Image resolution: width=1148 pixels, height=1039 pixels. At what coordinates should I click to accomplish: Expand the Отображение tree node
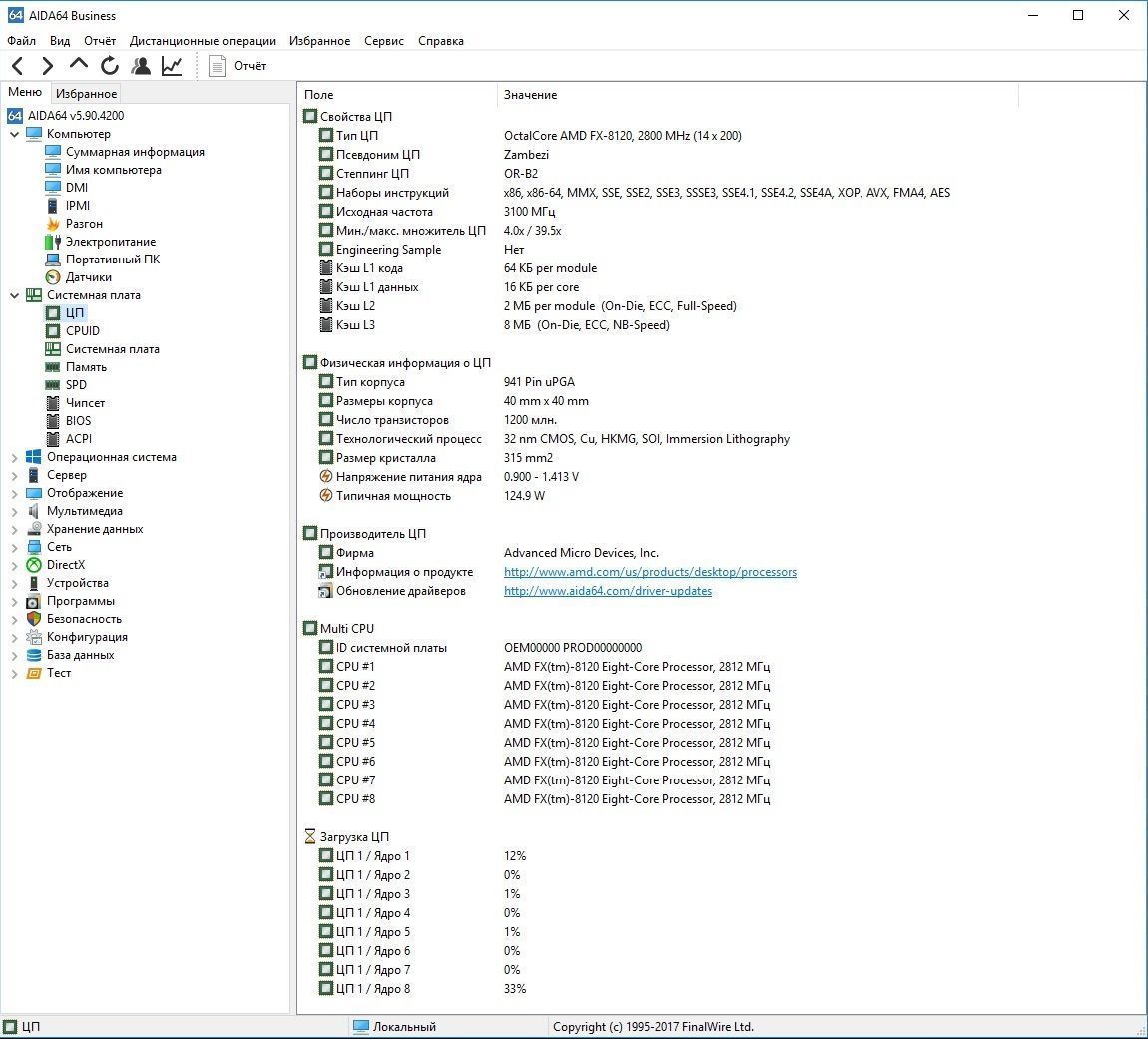pyautogui.click(x=15, y=493)
